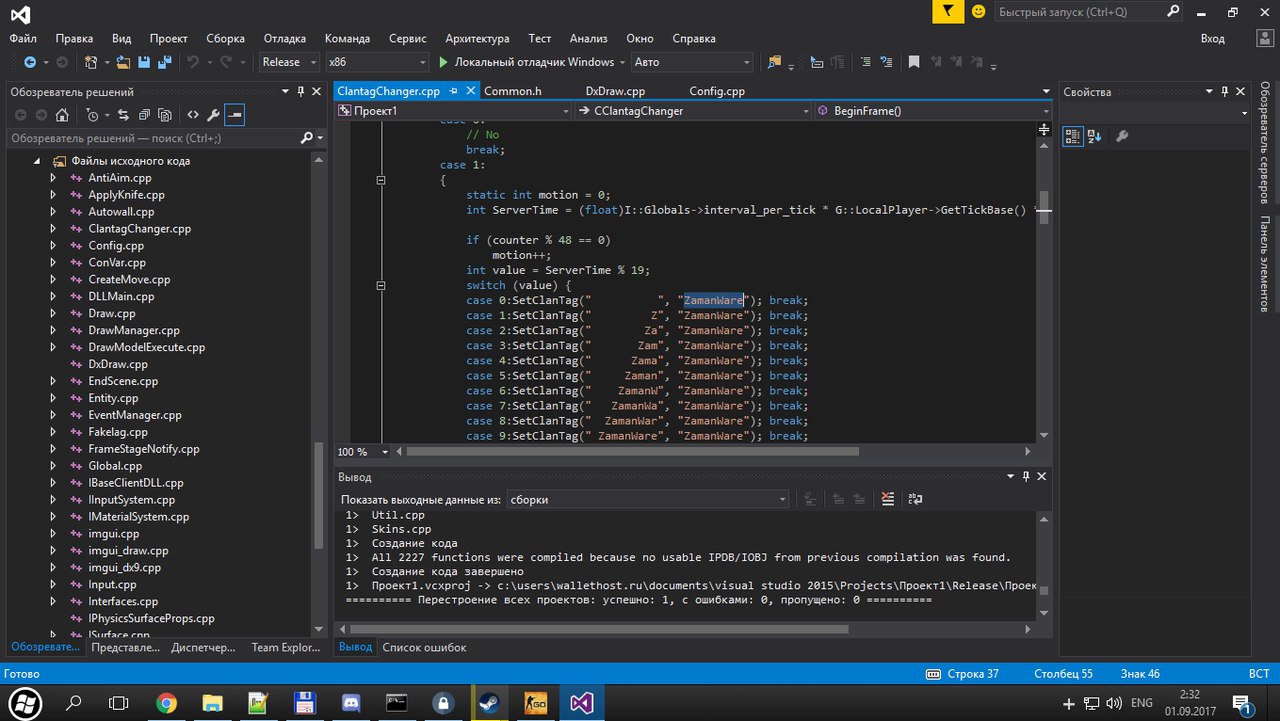Collapse the Файлы исходного кода folder

tap(37, 161)
